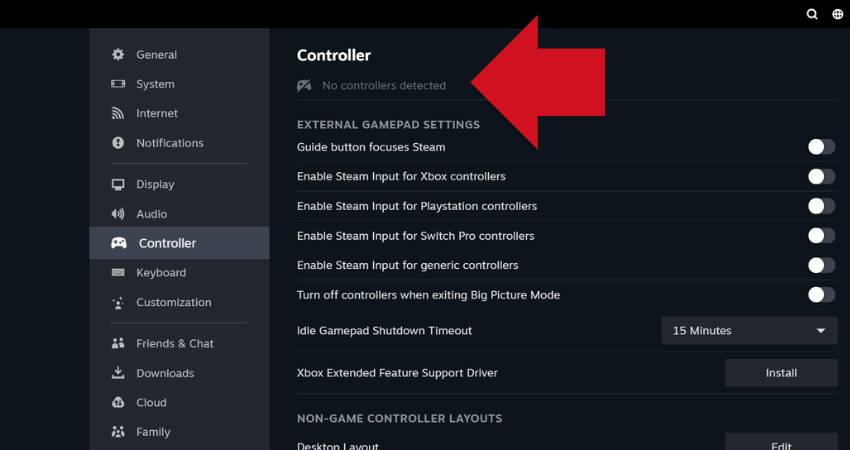Select Audio in the sidebar
This screenshot has height=450, width=850.
[x=179, y=214]
